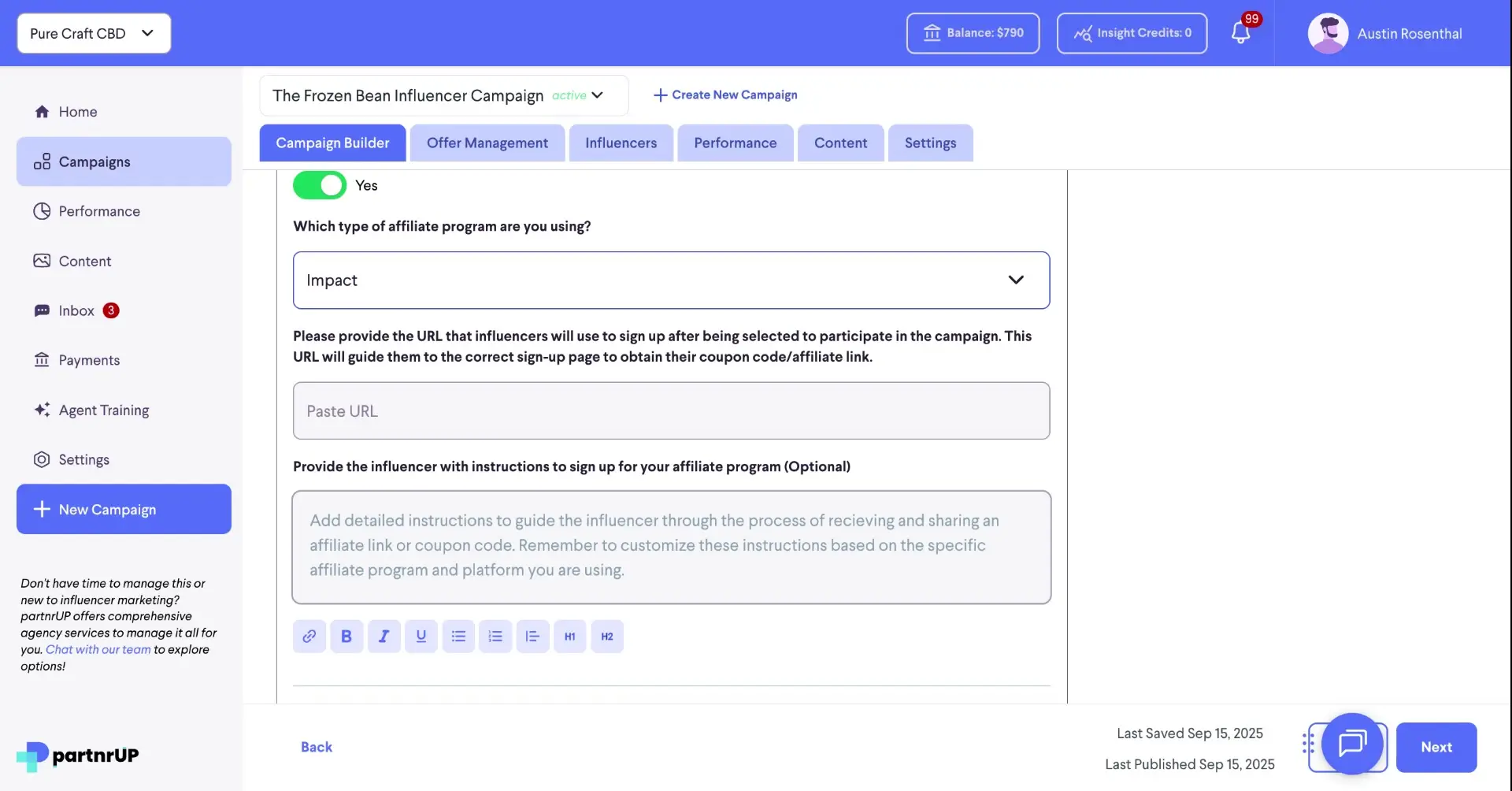Apply numbered list formatting
This screenshot has width=1512, height=791.
click(x=495, y=636)
